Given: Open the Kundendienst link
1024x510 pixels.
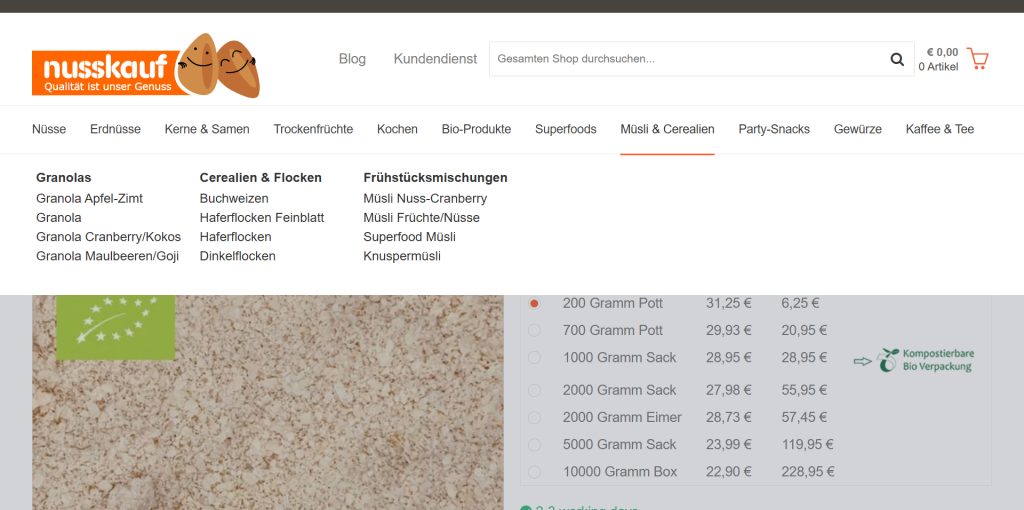Looking at the screenshot, I should coord(435,59).
